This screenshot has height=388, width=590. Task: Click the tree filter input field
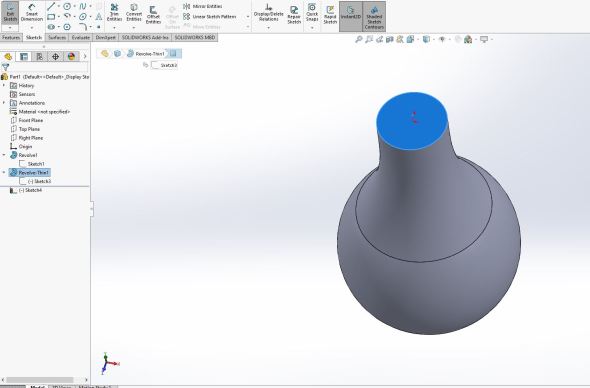[49, 67]
